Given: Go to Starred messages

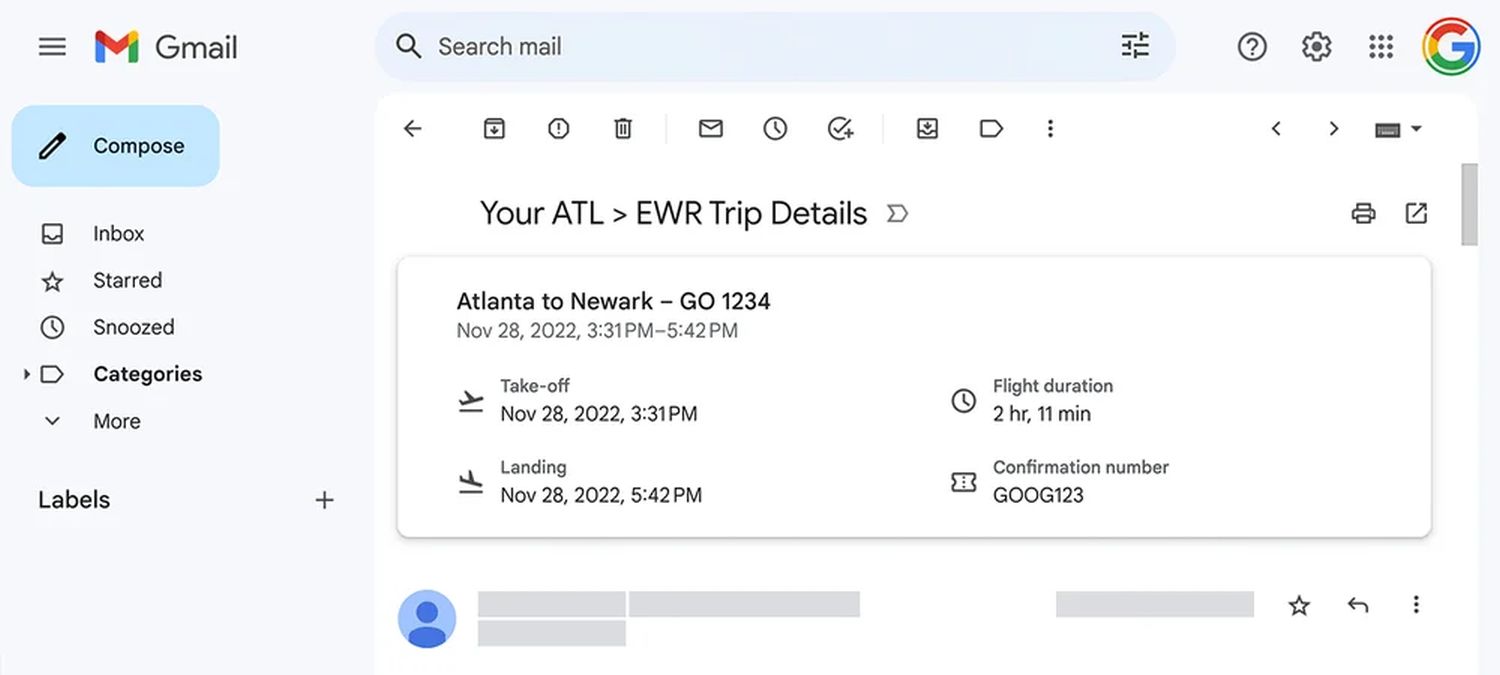Looking at the screenshot, I should pyautogui.click(x=127, y=280).
